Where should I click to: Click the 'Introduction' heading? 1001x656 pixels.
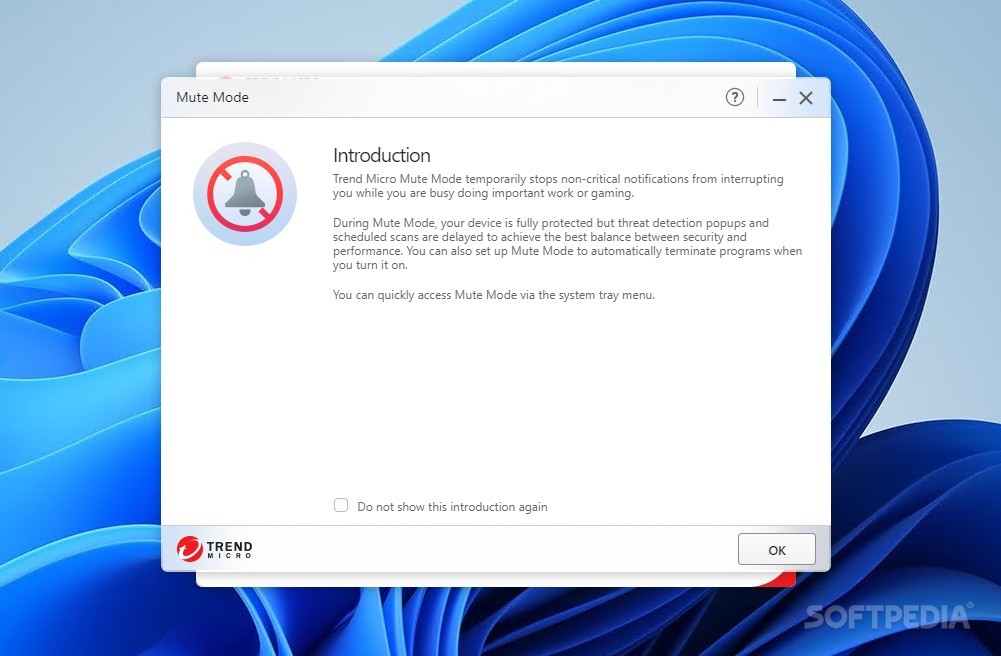pos(382,155)
